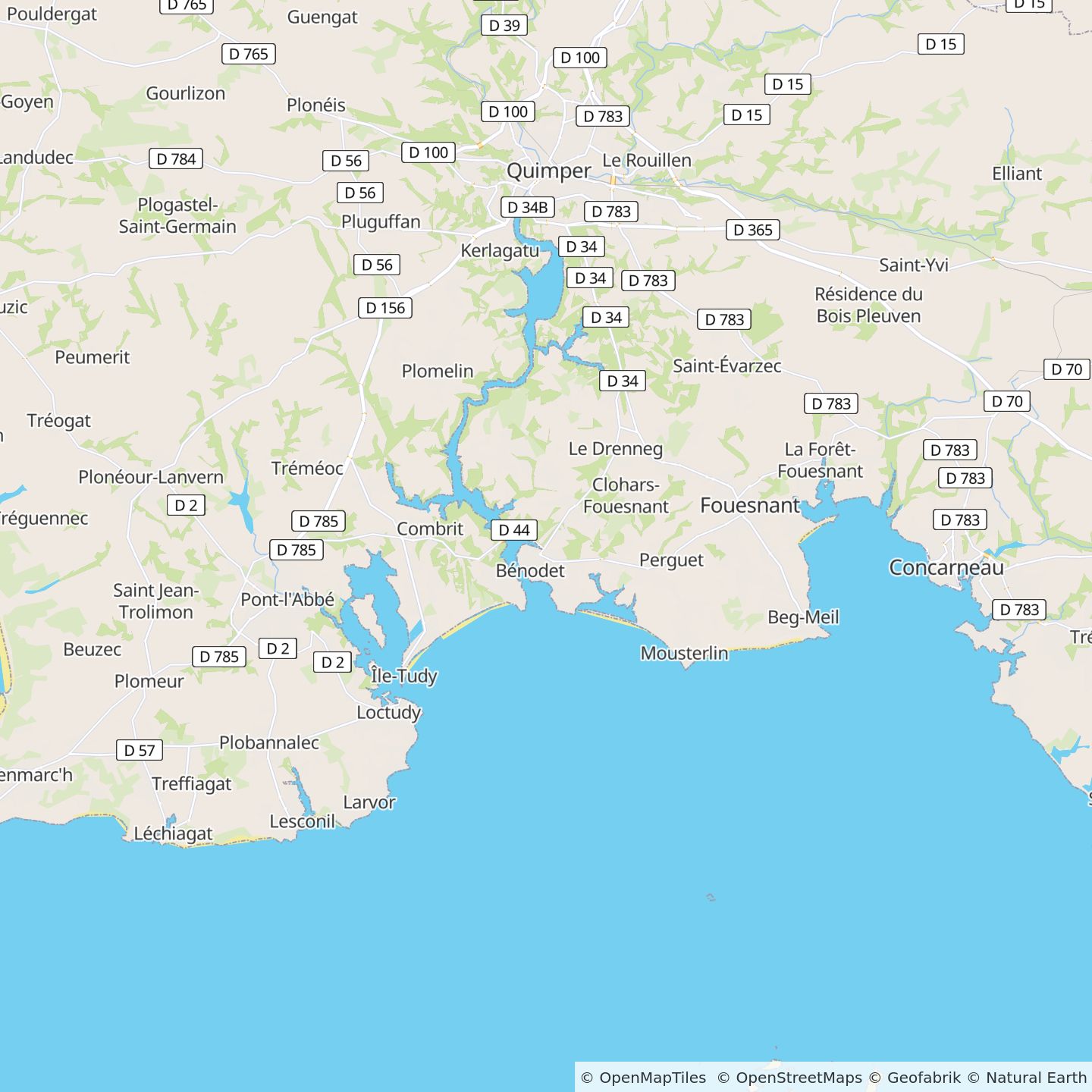Image resolution: width=1092 pixels, height=1092 pixels.
Task: Select the Mousterlin coastal label
Action: pyautogui.click(x=684, y=653)
